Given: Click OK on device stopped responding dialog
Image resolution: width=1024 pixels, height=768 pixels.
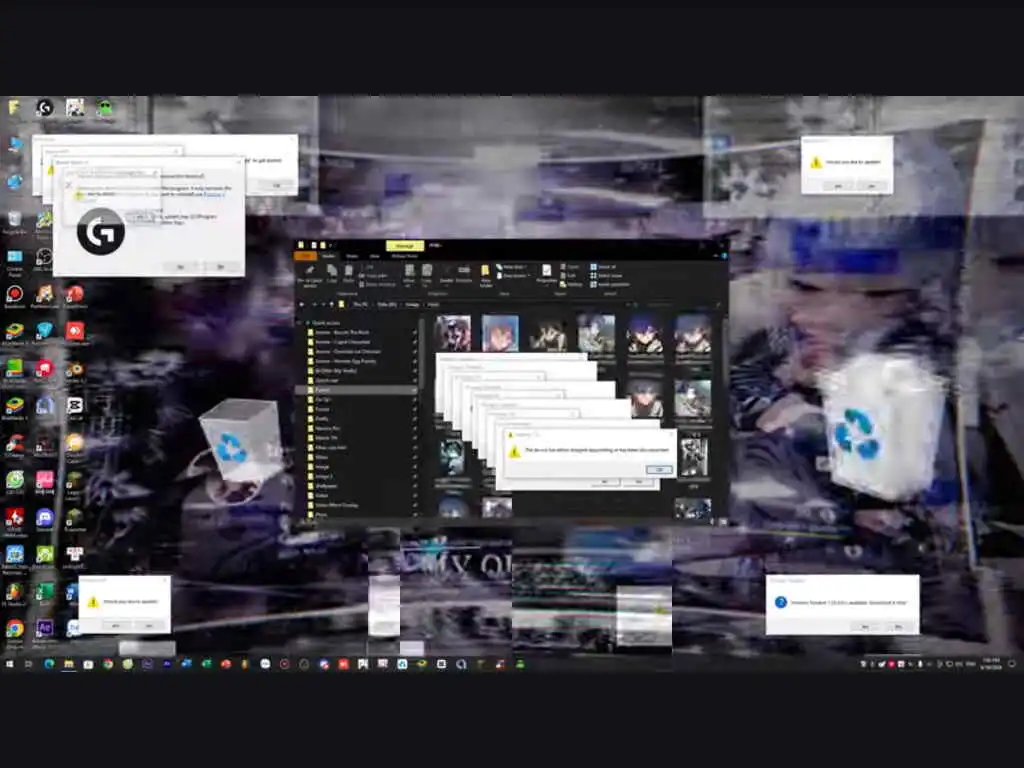Looking at the screenshot, I should 658,470.
